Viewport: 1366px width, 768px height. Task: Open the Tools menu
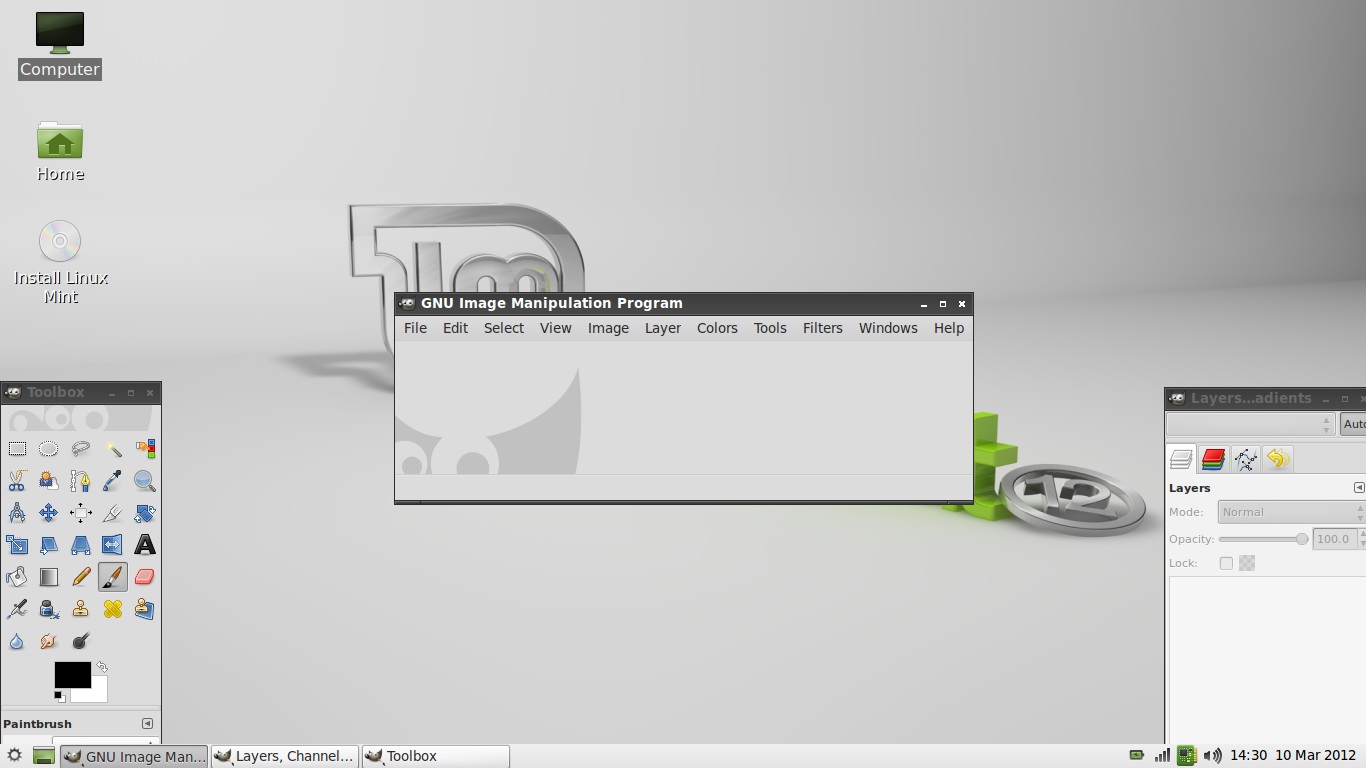[770, 328]
